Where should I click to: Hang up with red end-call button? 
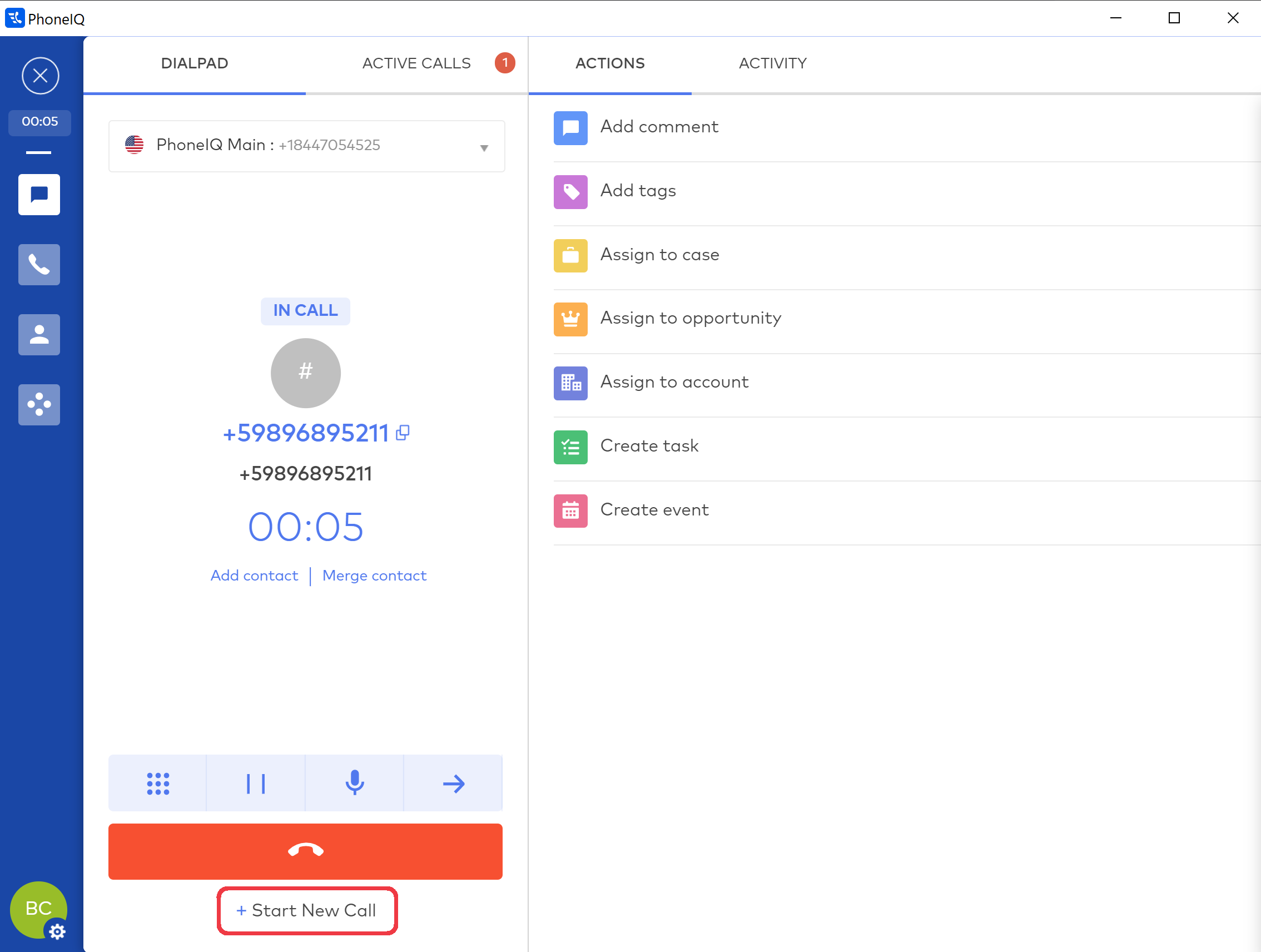click(x=305, y=851)
